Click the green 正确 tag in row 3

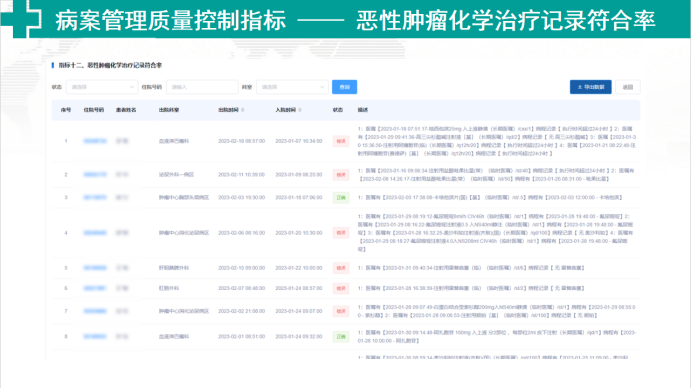341,198
